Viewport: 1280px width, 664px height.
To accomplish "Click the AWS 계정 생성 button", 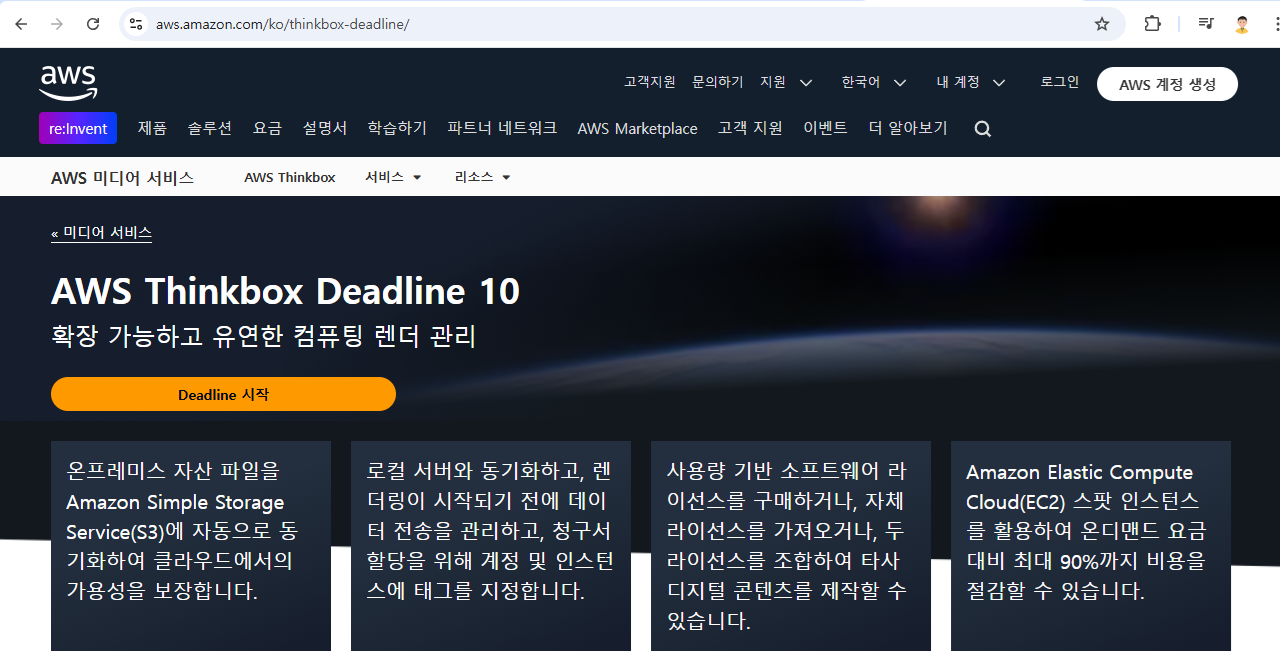I will pyautogui.click(x=1167, y=84).
